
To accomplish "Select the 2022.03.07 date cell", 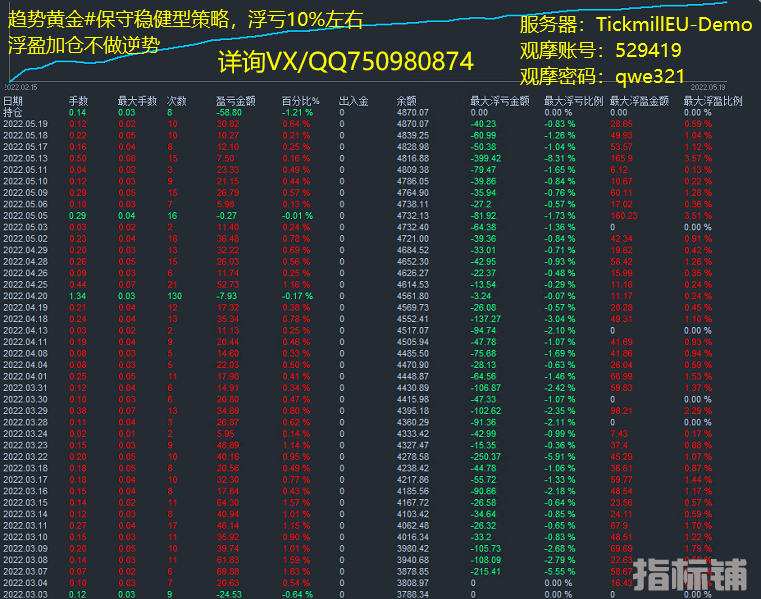I will (25, 571).
